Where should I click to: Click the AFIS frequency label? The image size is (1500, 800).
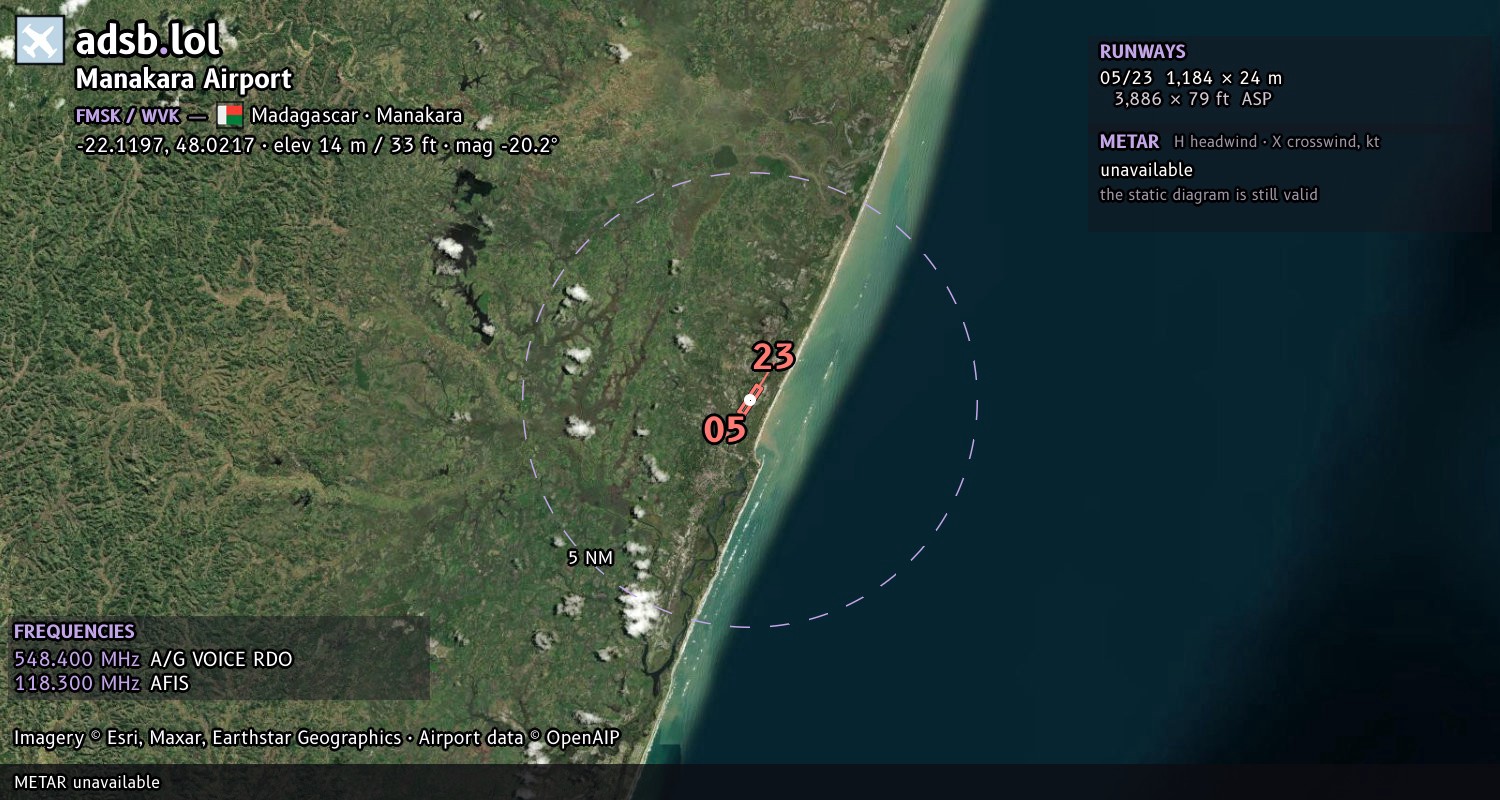[x=169, y=683]
